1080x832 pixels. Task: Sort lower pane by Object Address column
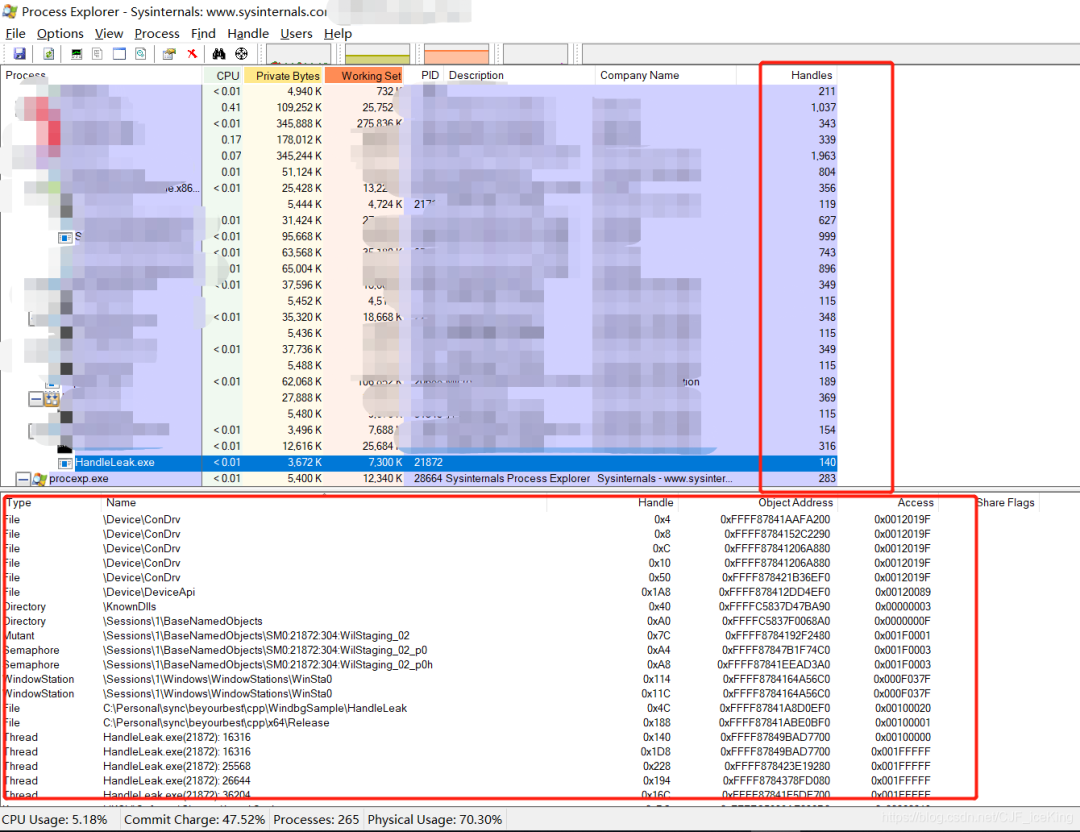tap(757, 503)
